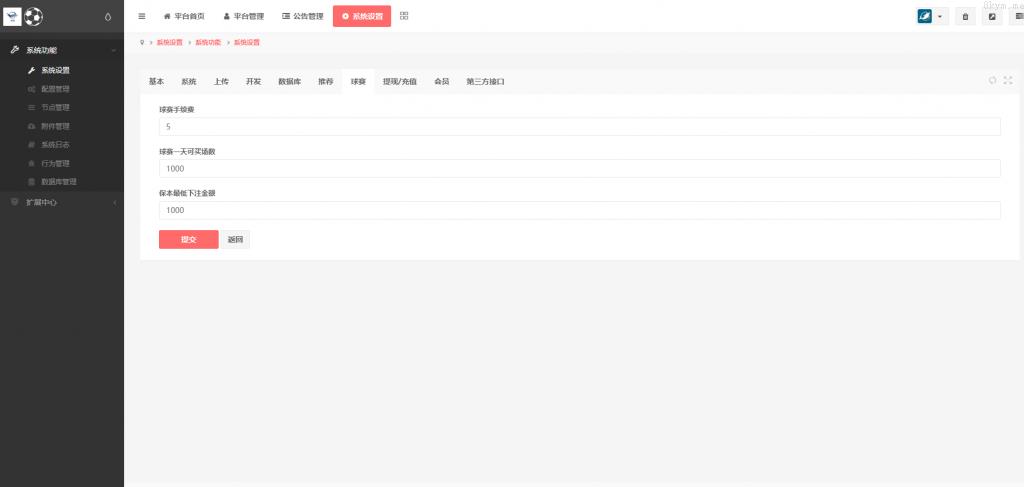
Task: Click the hamburger menu icon in top bar
Action: [x=142, y=16]
